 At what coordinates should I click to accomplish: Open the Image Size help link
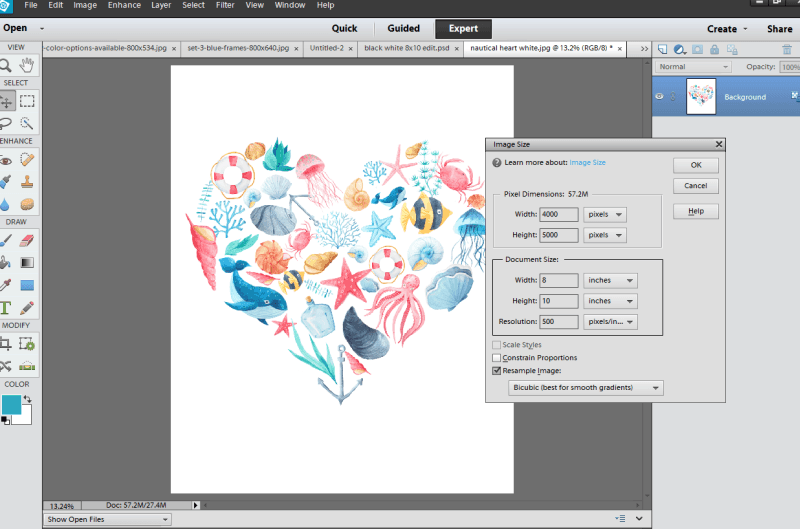[587, 163]
